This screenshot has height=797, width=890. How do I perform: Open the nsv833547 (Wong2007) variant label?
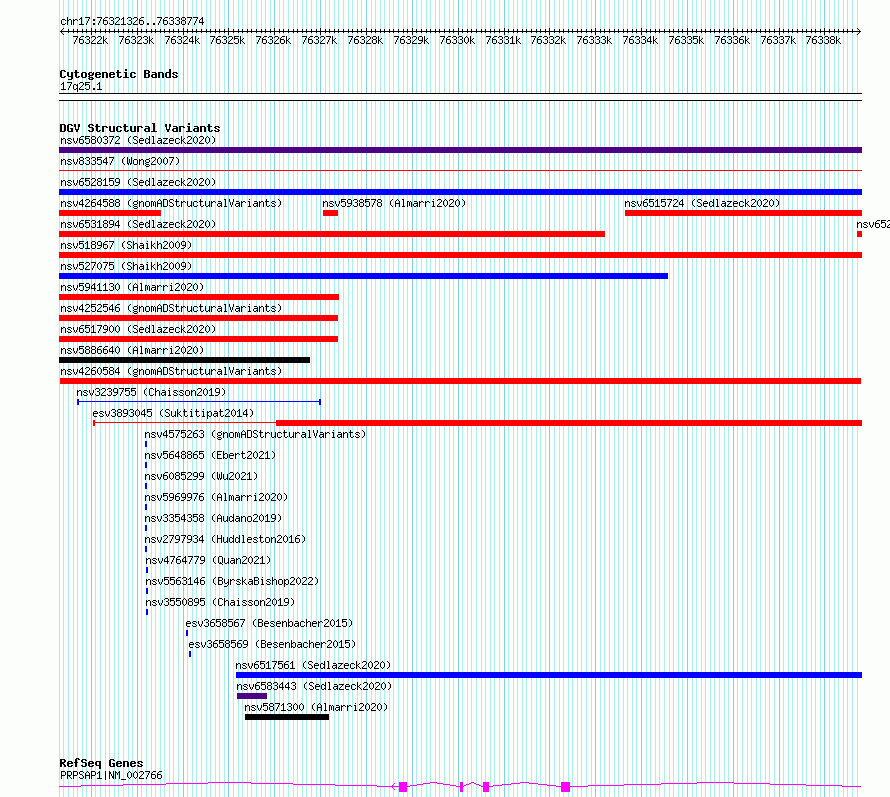point(120,161)
